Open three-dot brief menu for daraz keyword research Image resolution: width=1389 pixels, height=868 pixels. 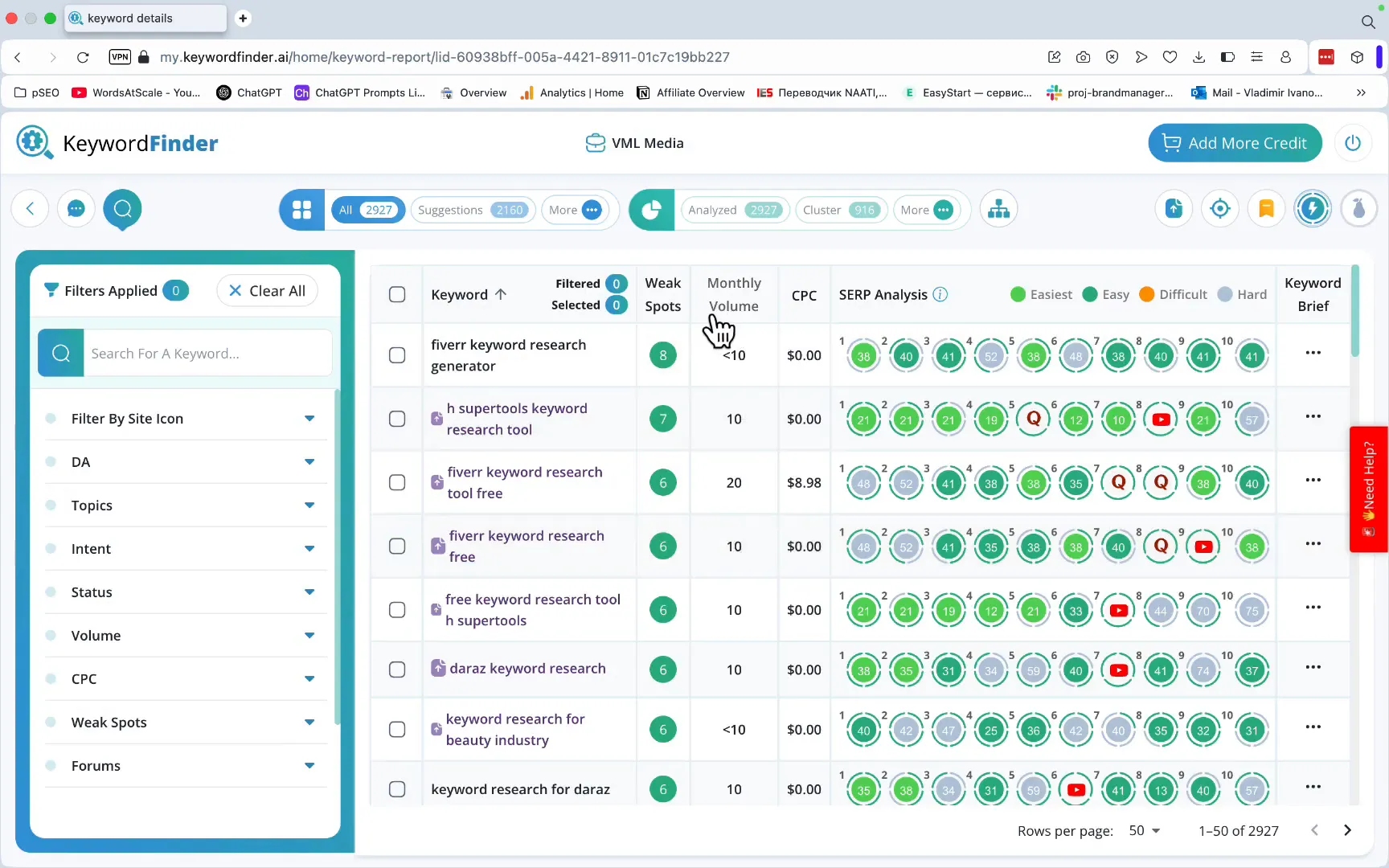(x=1313, y=667)
